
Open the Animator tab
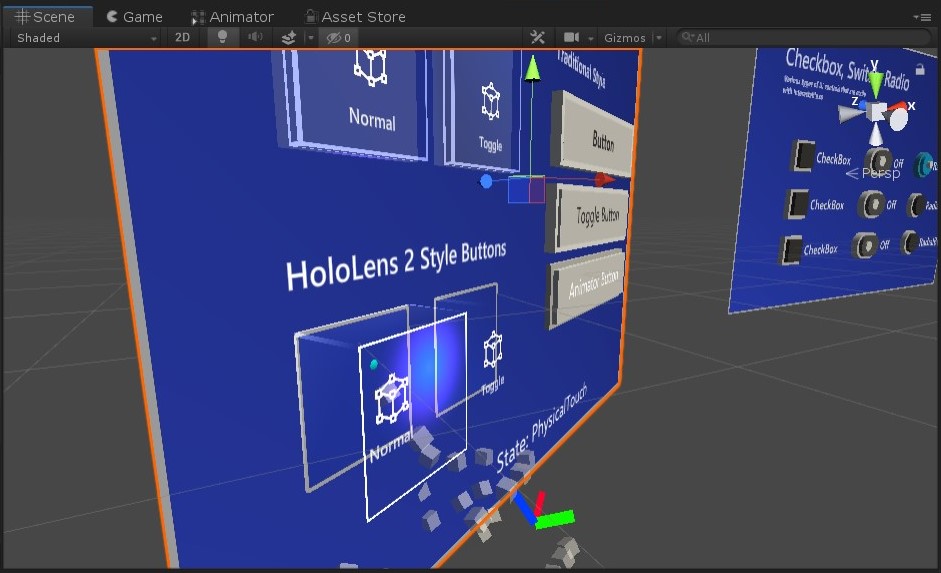232,17
